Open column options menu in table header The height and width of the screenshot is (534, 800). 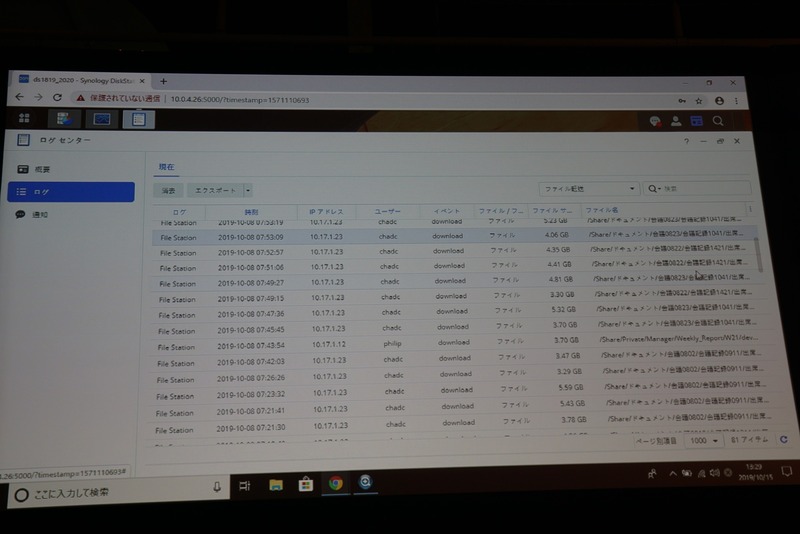click(x=750, y=209)
